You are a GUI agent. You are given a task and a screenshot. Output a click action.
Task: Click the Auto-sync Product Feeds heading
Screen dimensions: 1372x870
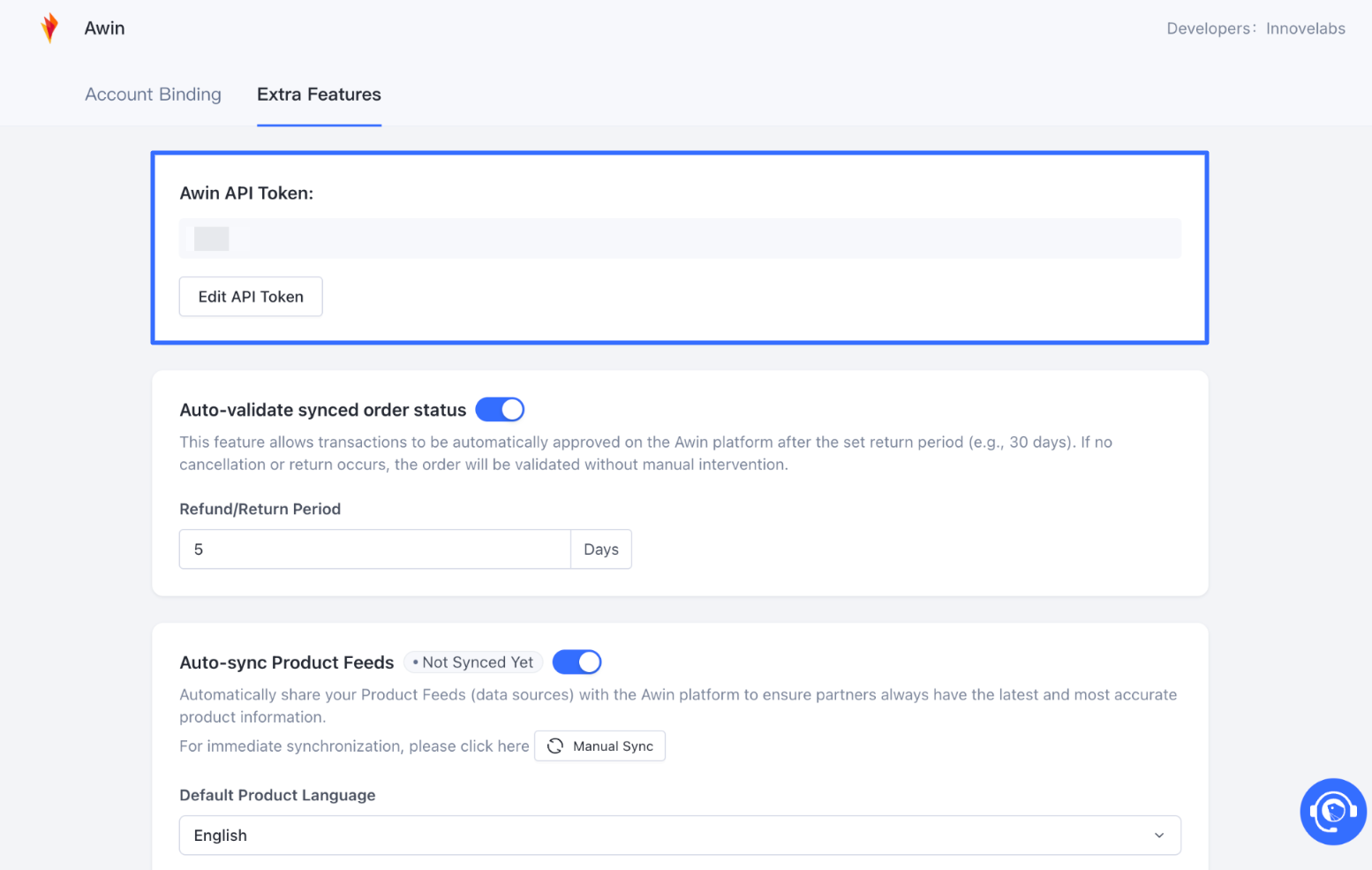coord(286,662)
